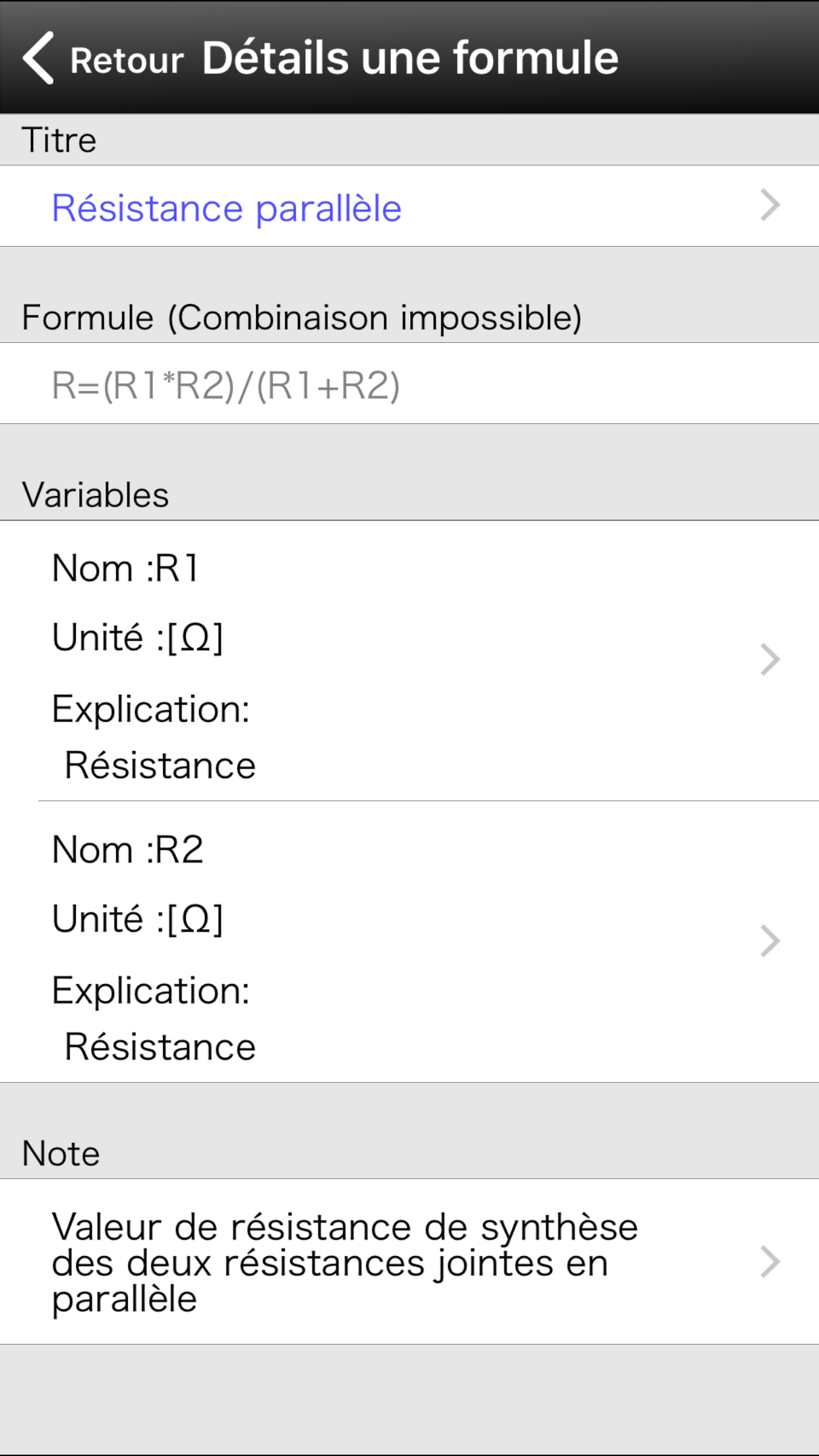Screen dimensions: 819x1456
Task: Tap the R2 Unité [Ω] line
Action: [138, 919]
